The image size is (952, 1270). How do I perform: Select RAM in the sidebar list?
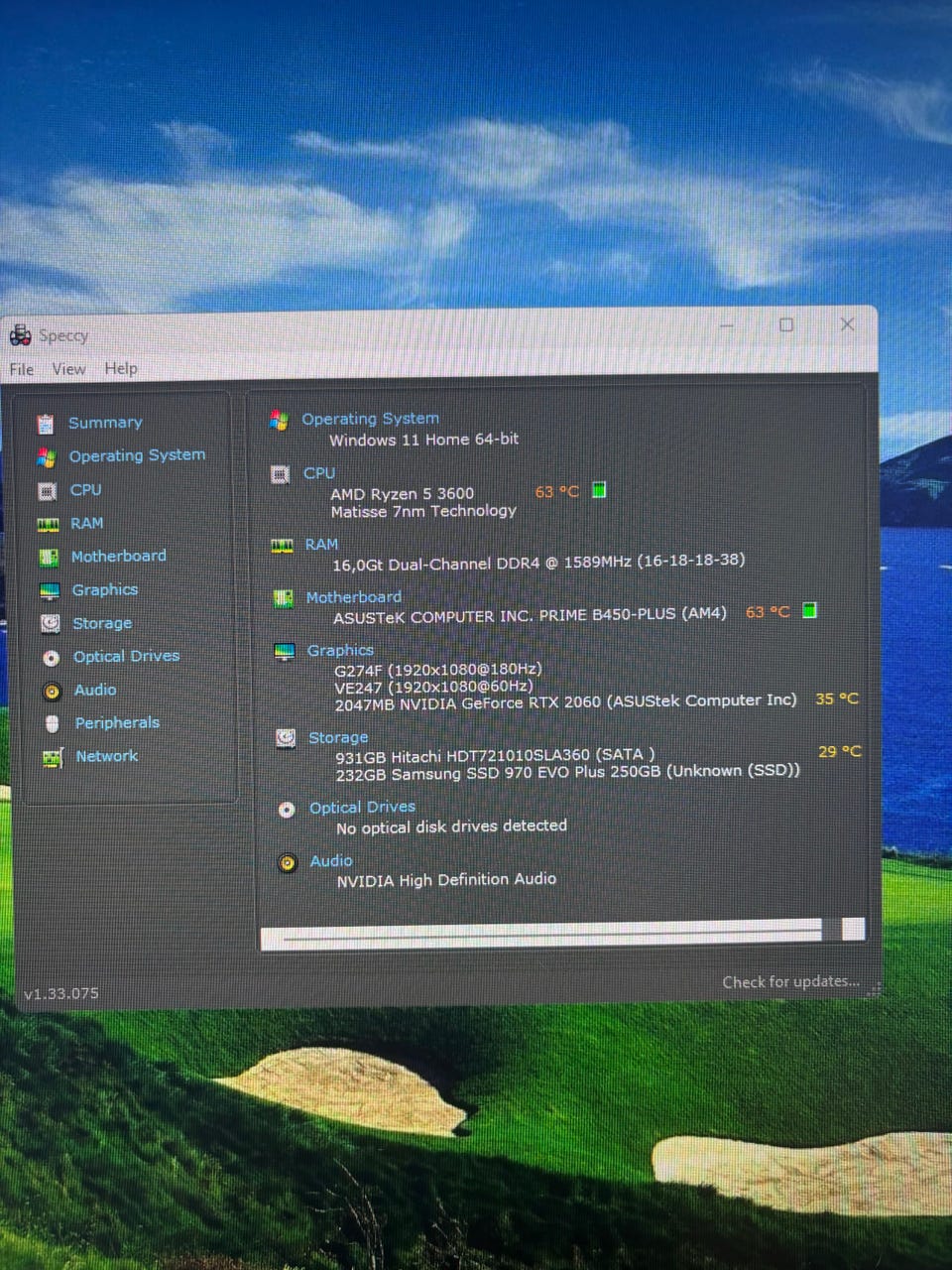[87, 523]
